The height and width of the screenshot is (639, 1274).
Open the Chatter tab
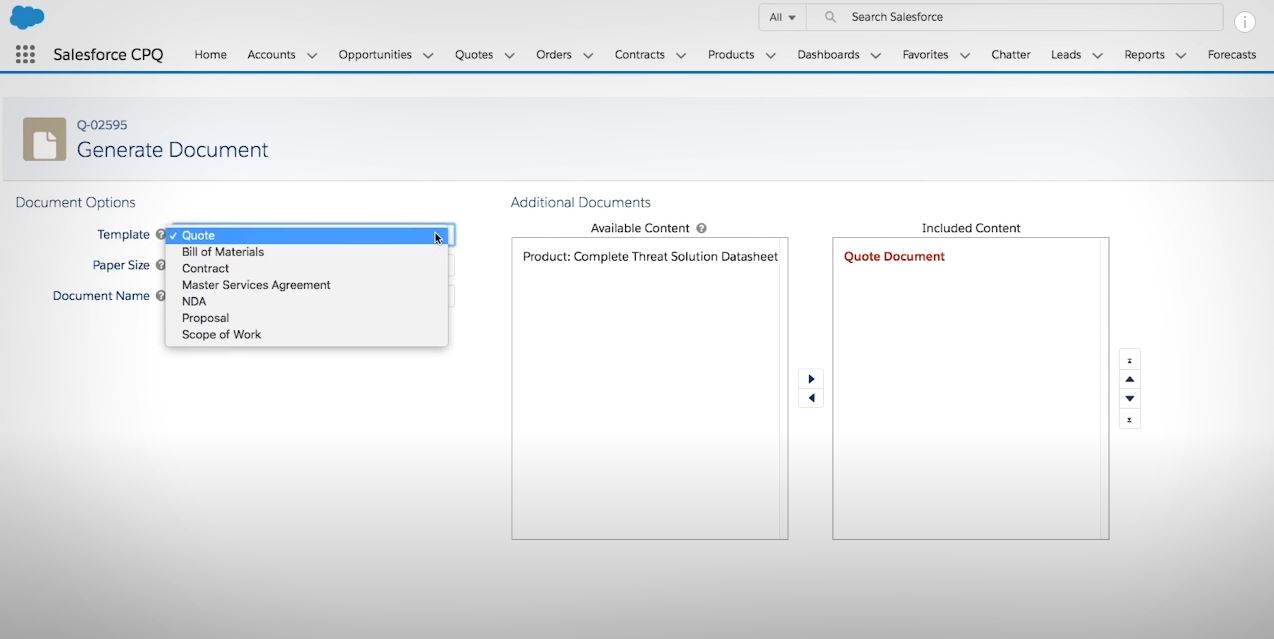[1011, 55]
